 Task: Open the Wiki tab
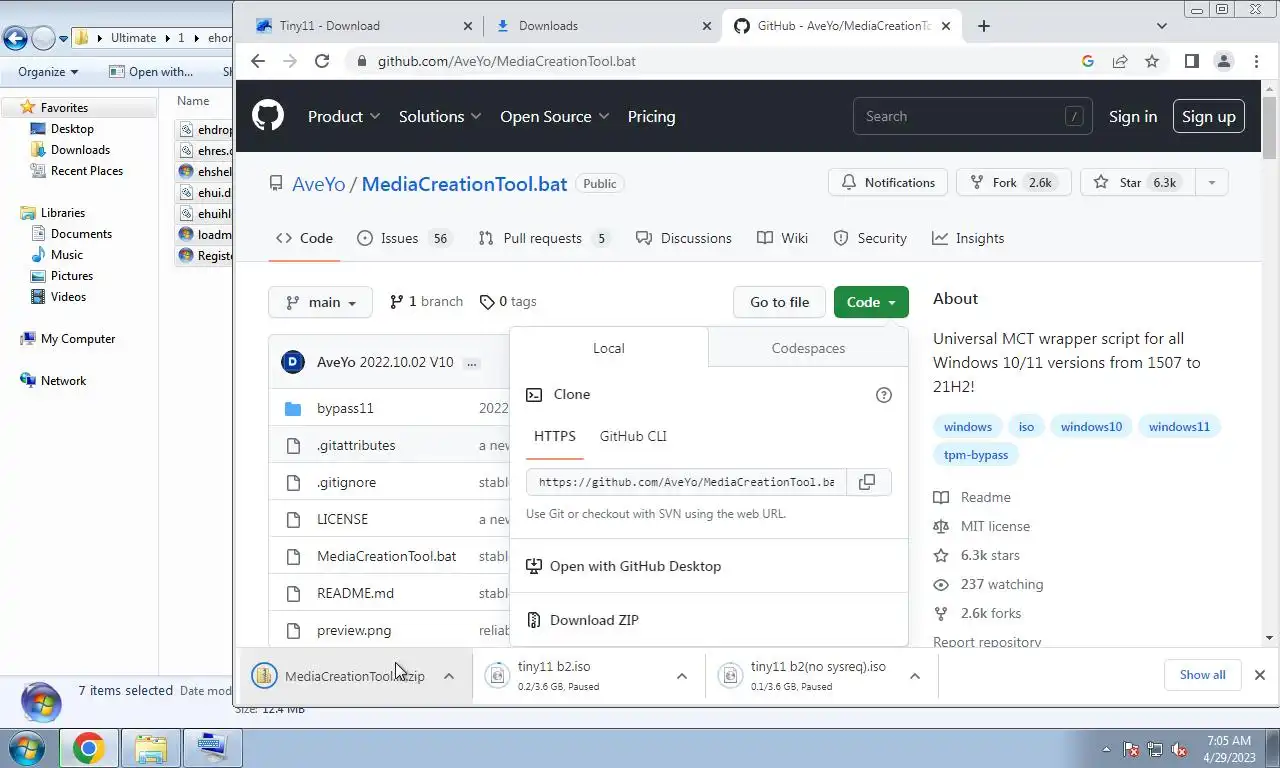(x=783, y=238)
